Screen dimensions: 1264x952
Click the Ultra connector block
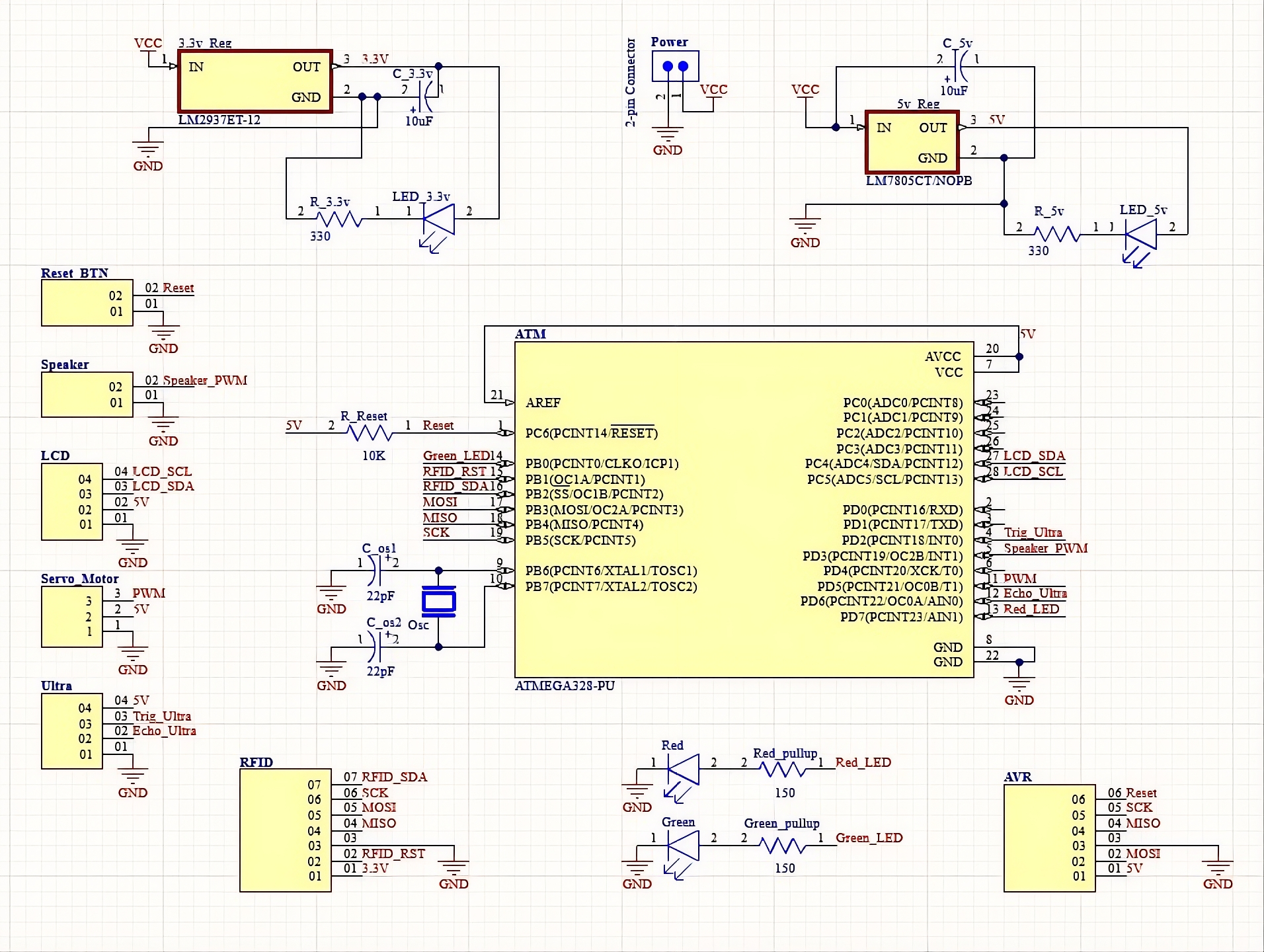coord(71,731)
